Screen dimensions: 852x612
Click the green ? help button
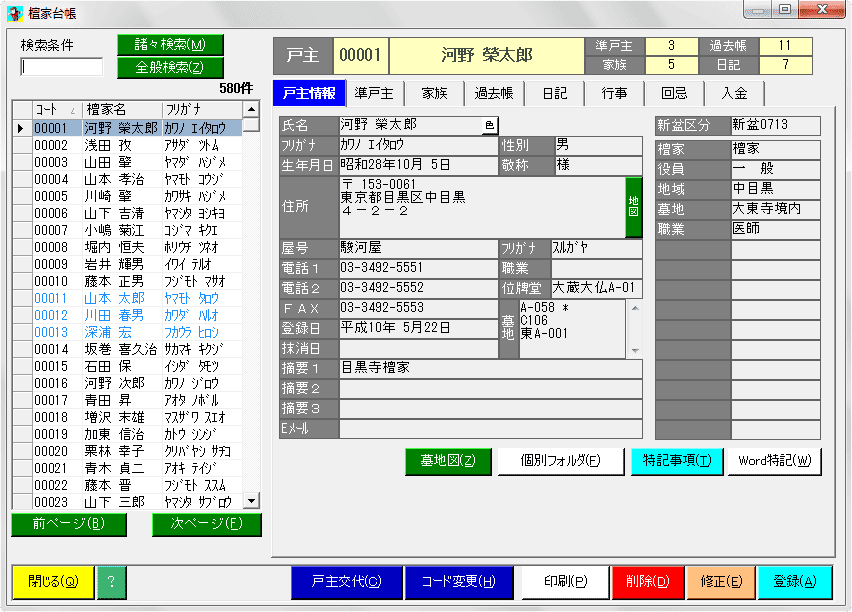click(x=112, y=581)
